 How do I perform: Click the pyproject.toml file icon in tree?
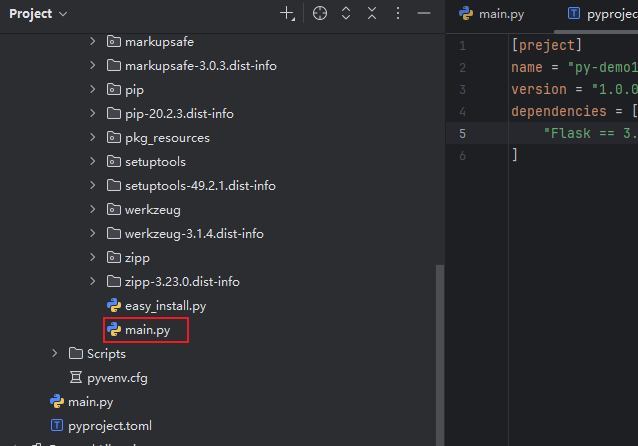57,426
